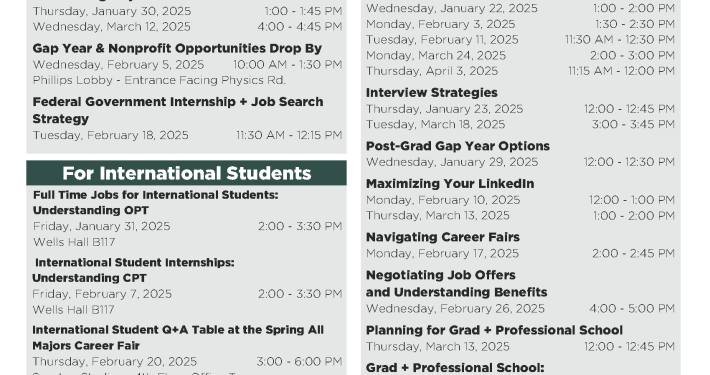This screenshot has height=375, width=710.
Task: Click the For International Students header
Action: (187, 173)
